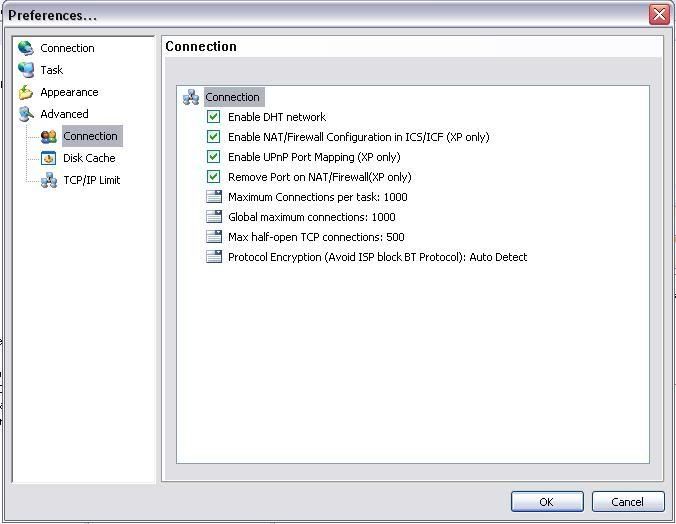
Task: Toggle Remove Port on NAT/Firewall checkbox
Action: [x=213, y=176]
